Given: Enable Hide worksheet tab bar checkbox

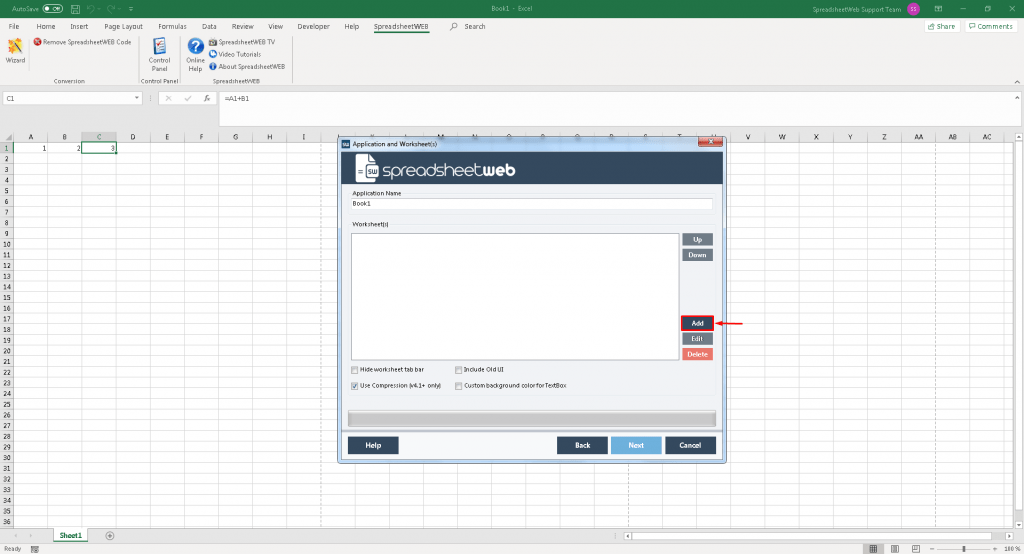Looking at the screenshot, I should tap(355, 370).
